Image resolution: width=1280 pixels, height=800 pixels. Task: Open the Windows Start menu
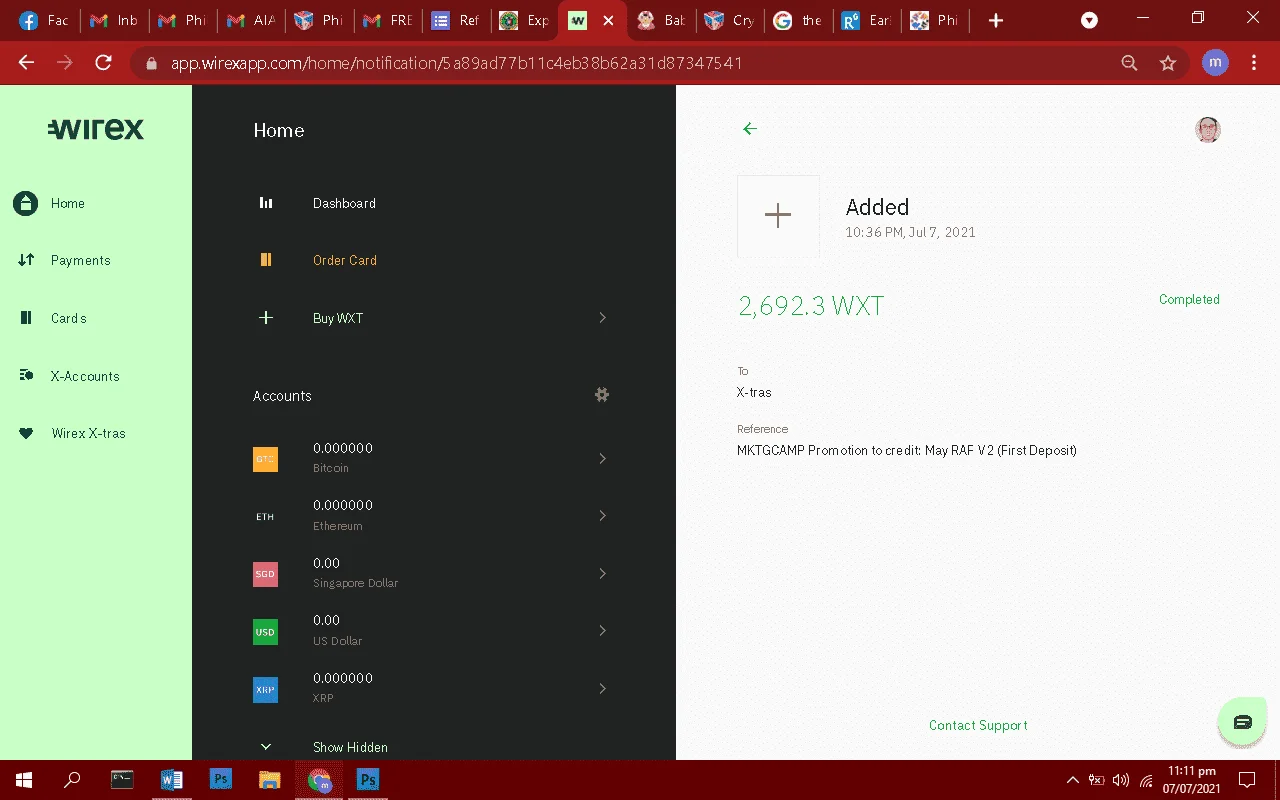[24, 780]
